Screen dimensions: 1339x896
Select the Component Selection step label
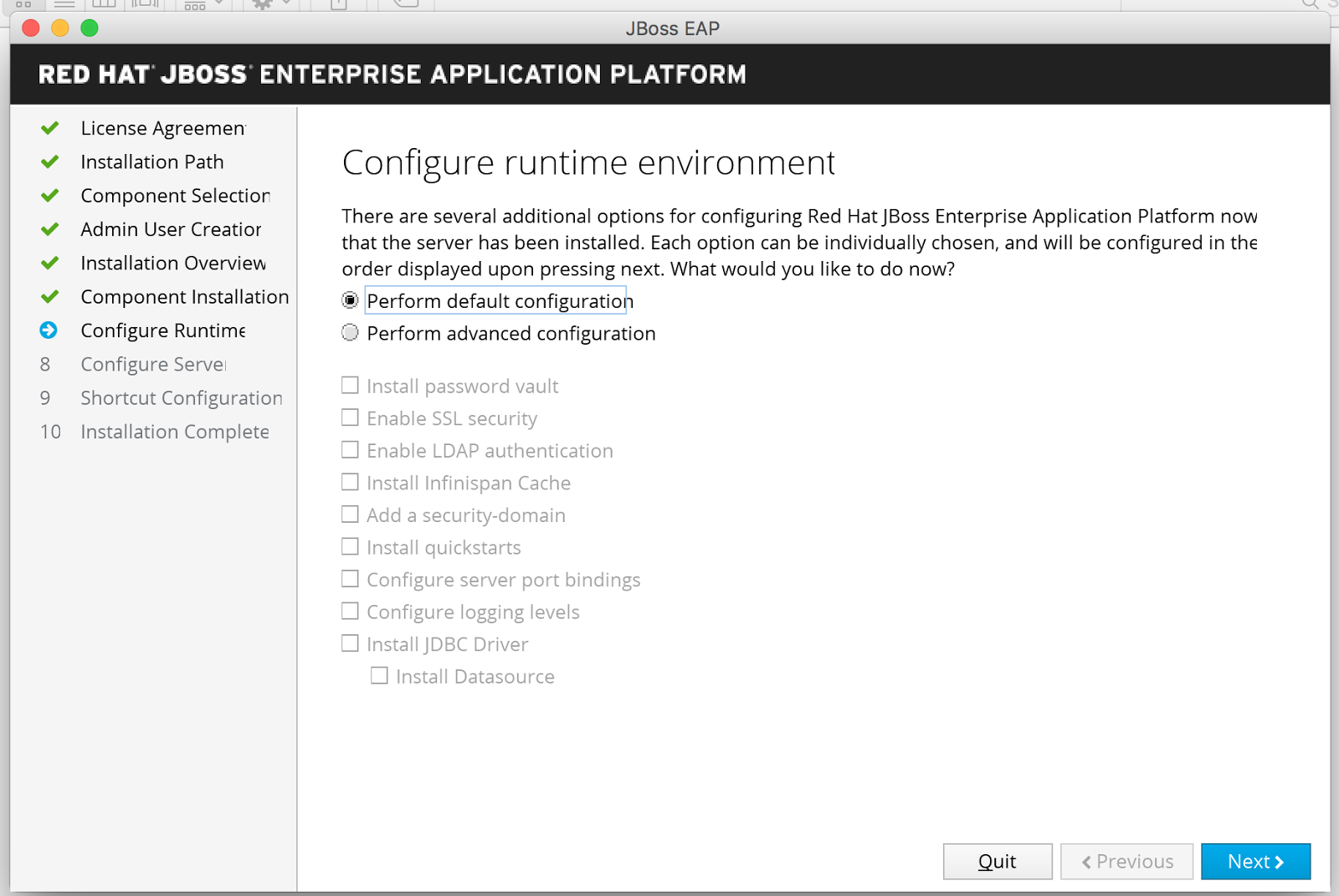tap(176, 195)
